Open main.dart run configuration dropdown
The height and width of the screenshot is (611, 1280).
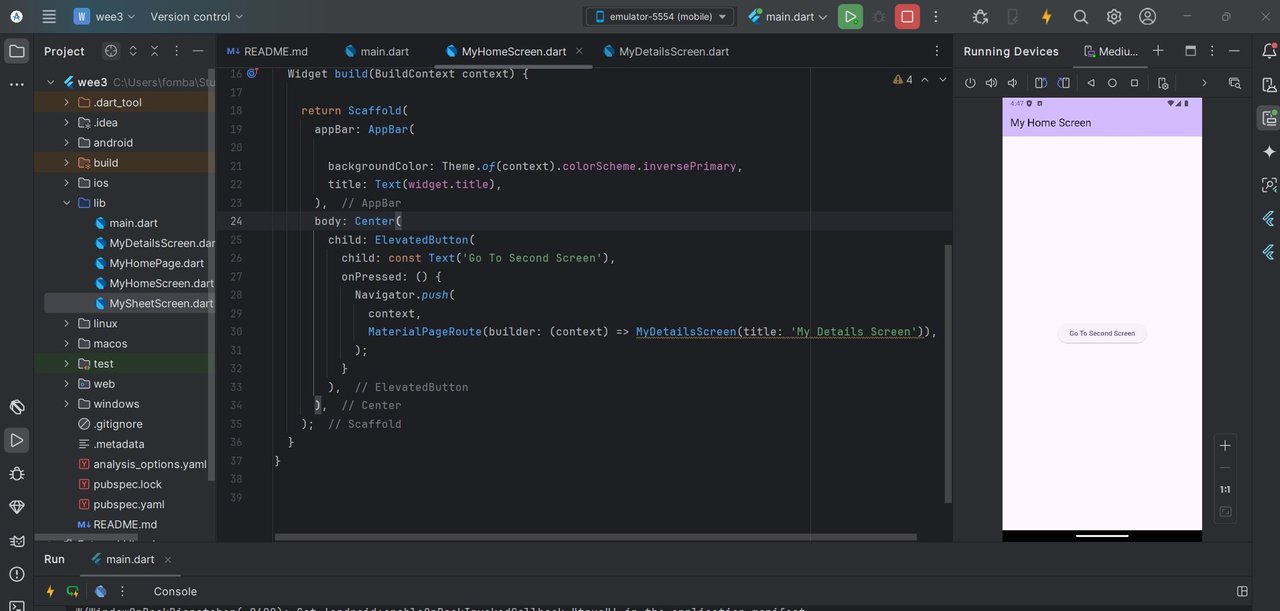click(x=788, y=16)
